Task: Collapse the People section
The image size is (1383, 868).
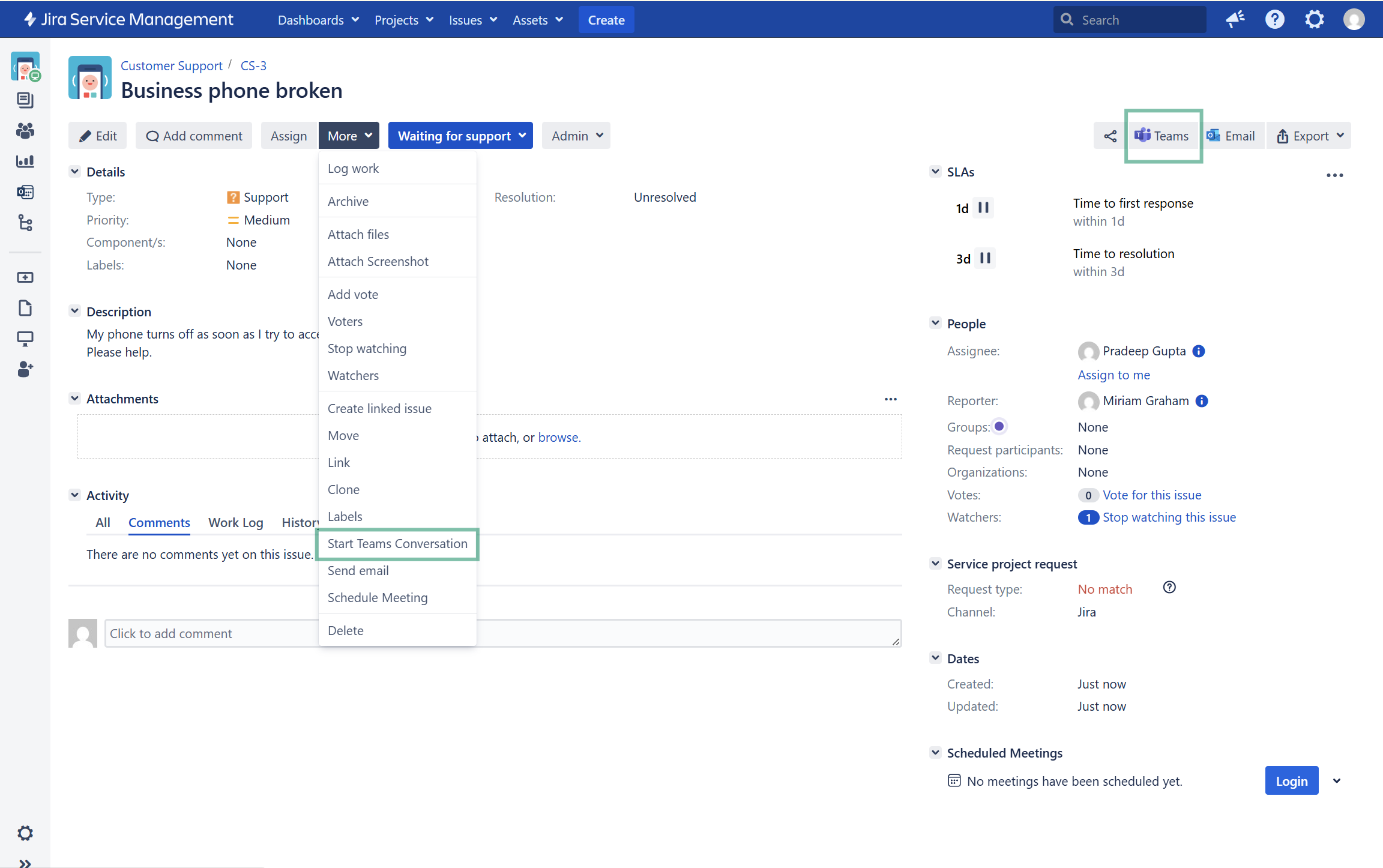Action: tap(935, 324)
